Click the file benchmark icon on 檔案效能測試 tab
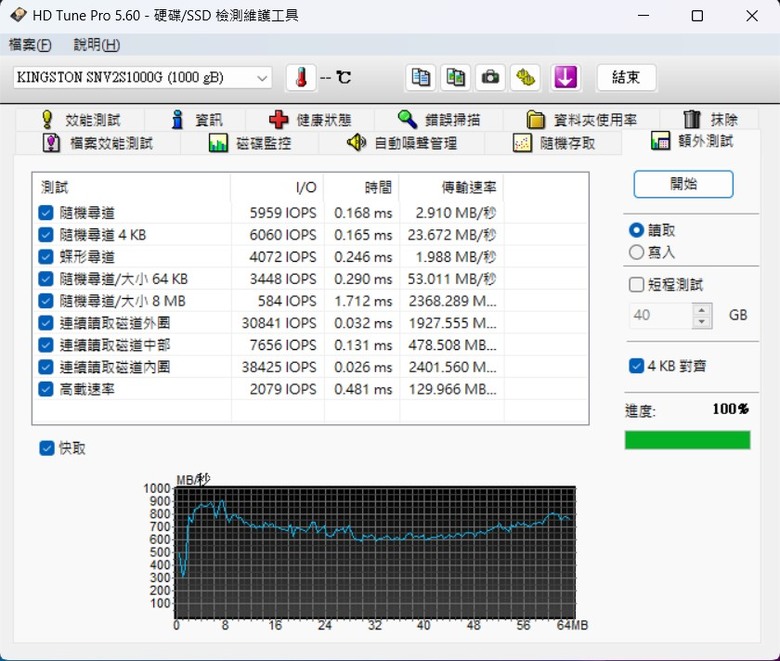This screenshot has width=780, height=661. tap(51, 143)
